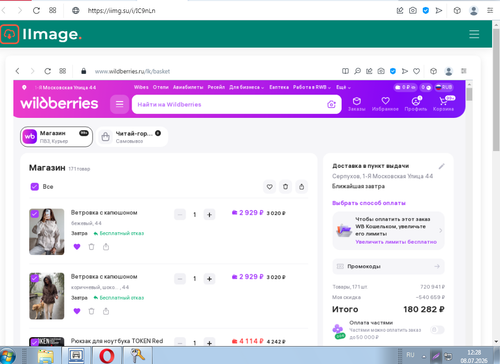Open Корзина cart icon
Image resolution: width=500 pixels, height=364 pixels.
[443, 104]
